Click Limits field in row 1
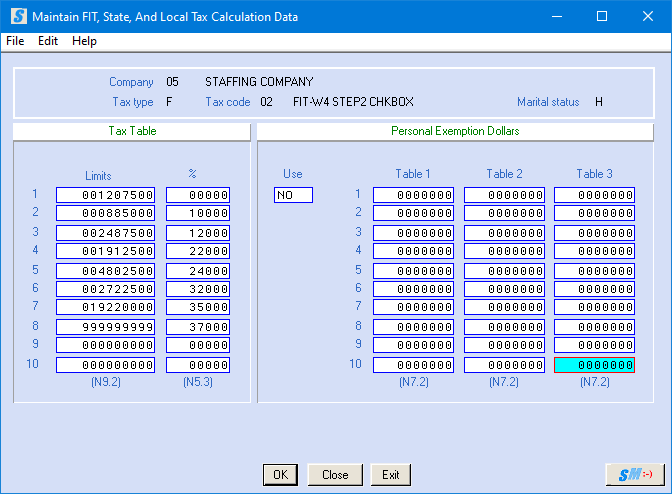Viewport: 672px width, 494px height. point(105,195)
